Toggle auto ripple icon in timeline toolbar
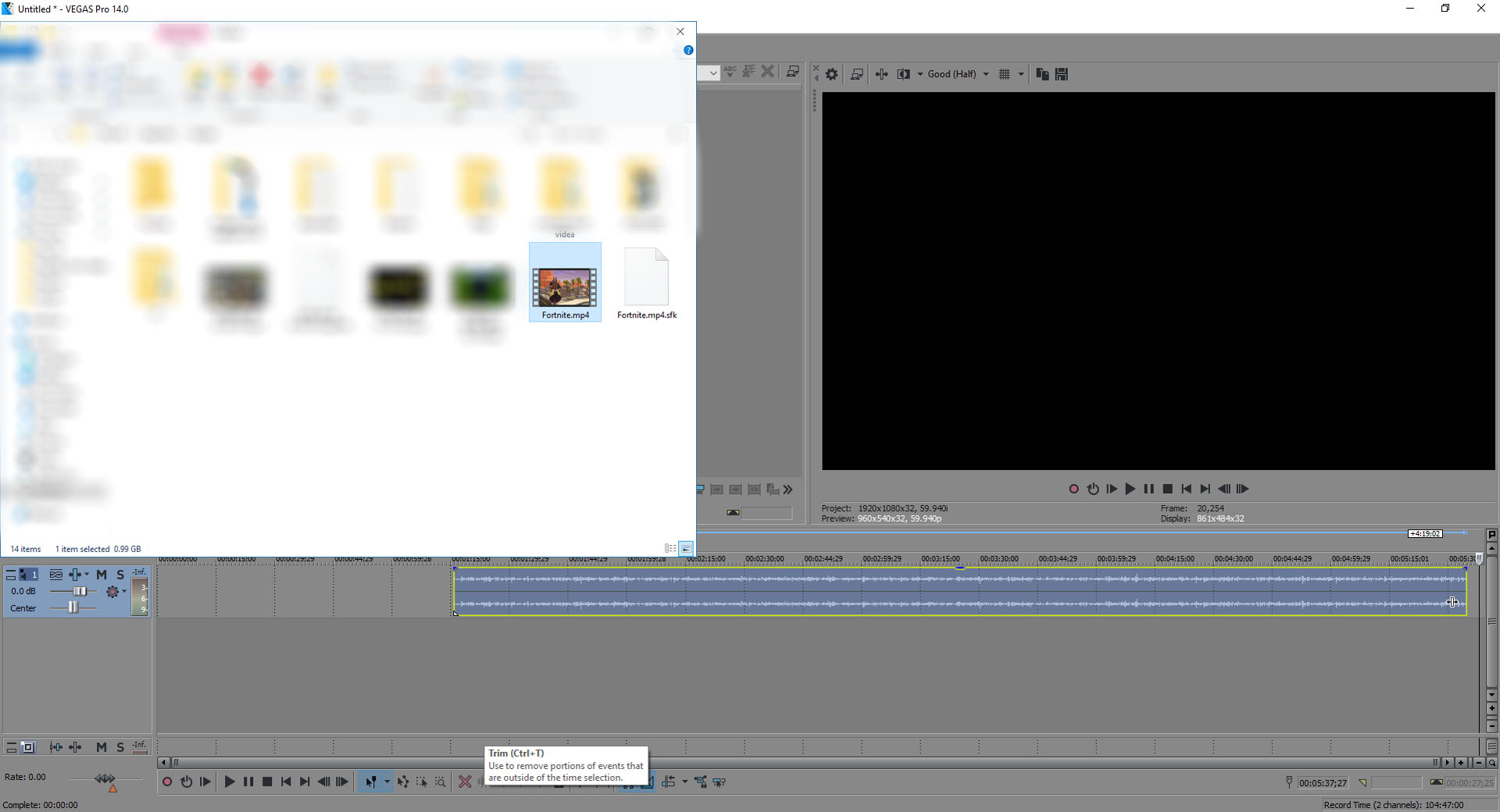This screenshot has height=812, width=1500. [670, 782]
